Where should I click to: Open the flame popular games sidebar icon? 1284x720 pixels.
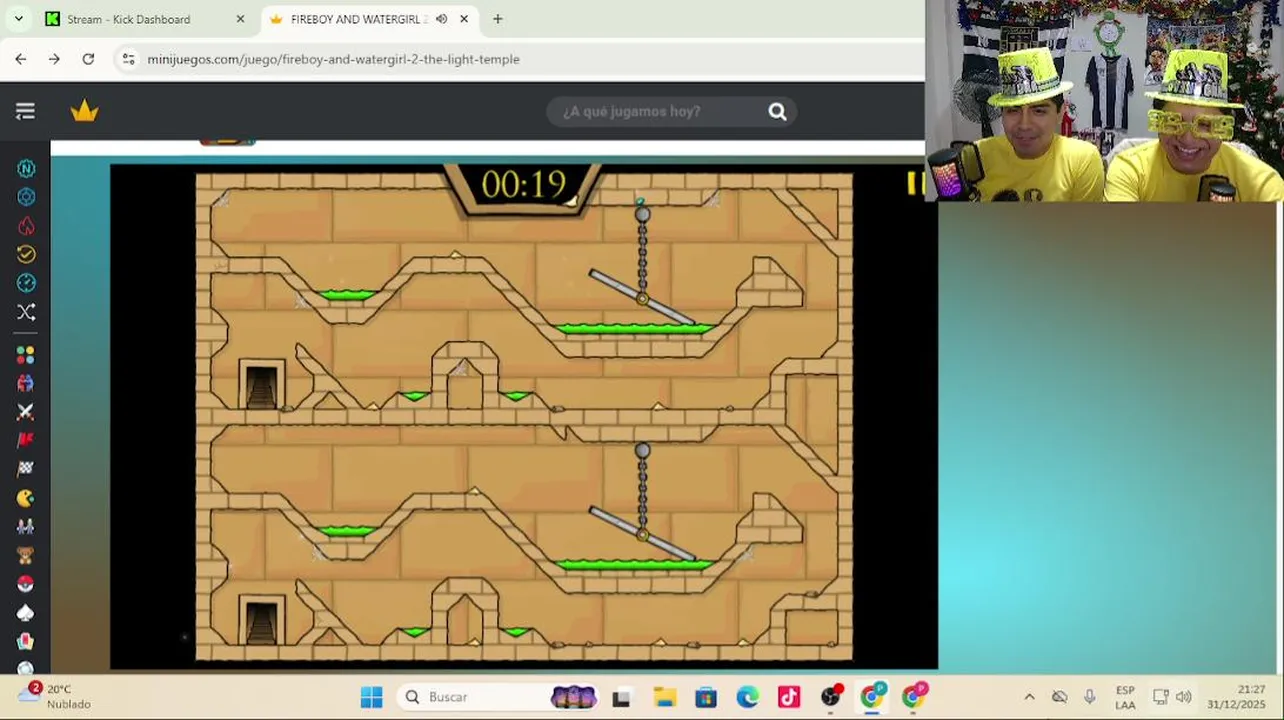26,226
